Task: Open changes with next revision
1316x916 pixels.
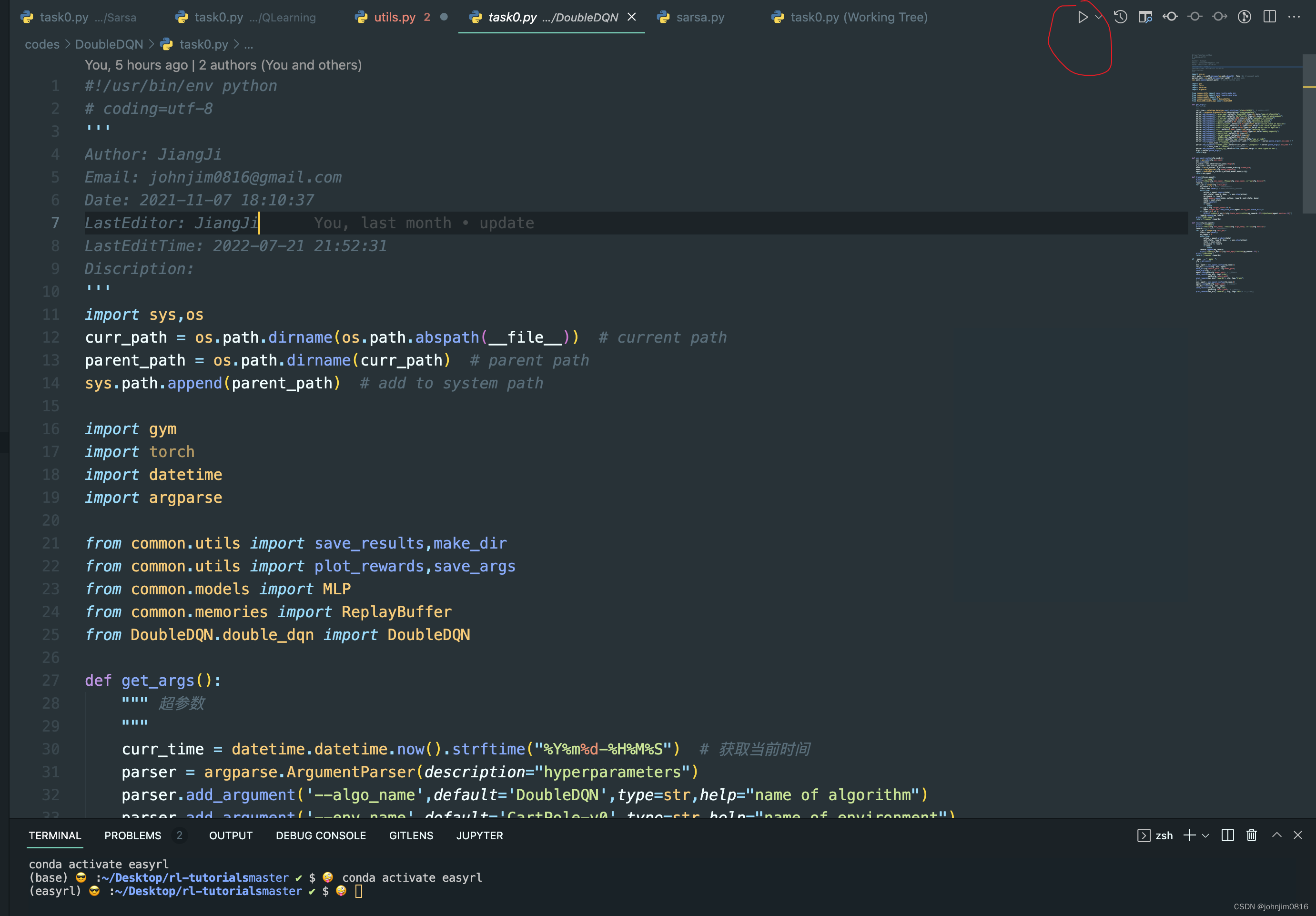Action: click(x=1219, y=17)
